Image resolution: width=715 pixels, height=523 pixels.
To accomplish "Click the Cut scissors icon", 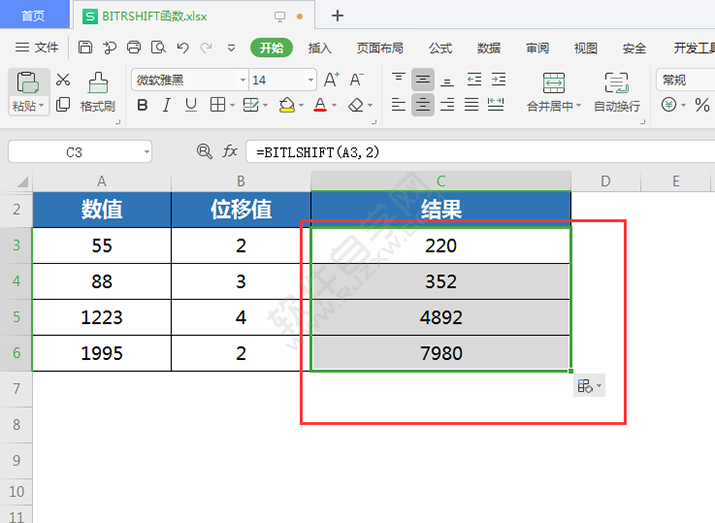I will (x=63, y=80).
